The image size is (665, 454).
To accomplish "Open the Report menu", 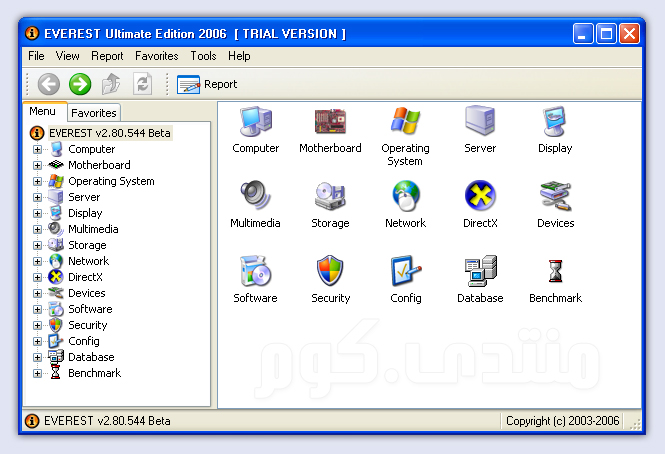I will [107, 56].
